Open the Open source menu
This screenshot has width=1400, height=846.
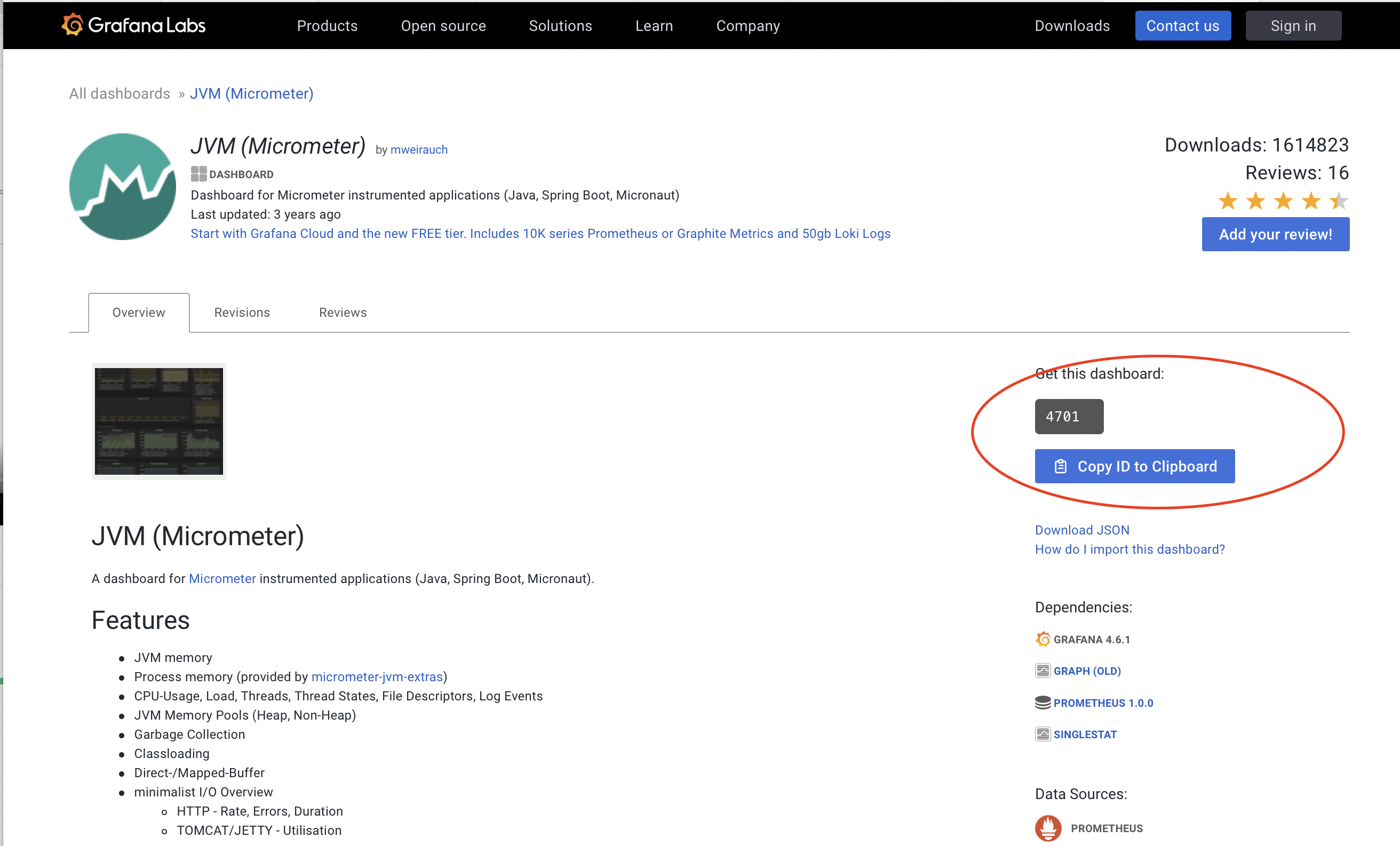click(443, 26)
